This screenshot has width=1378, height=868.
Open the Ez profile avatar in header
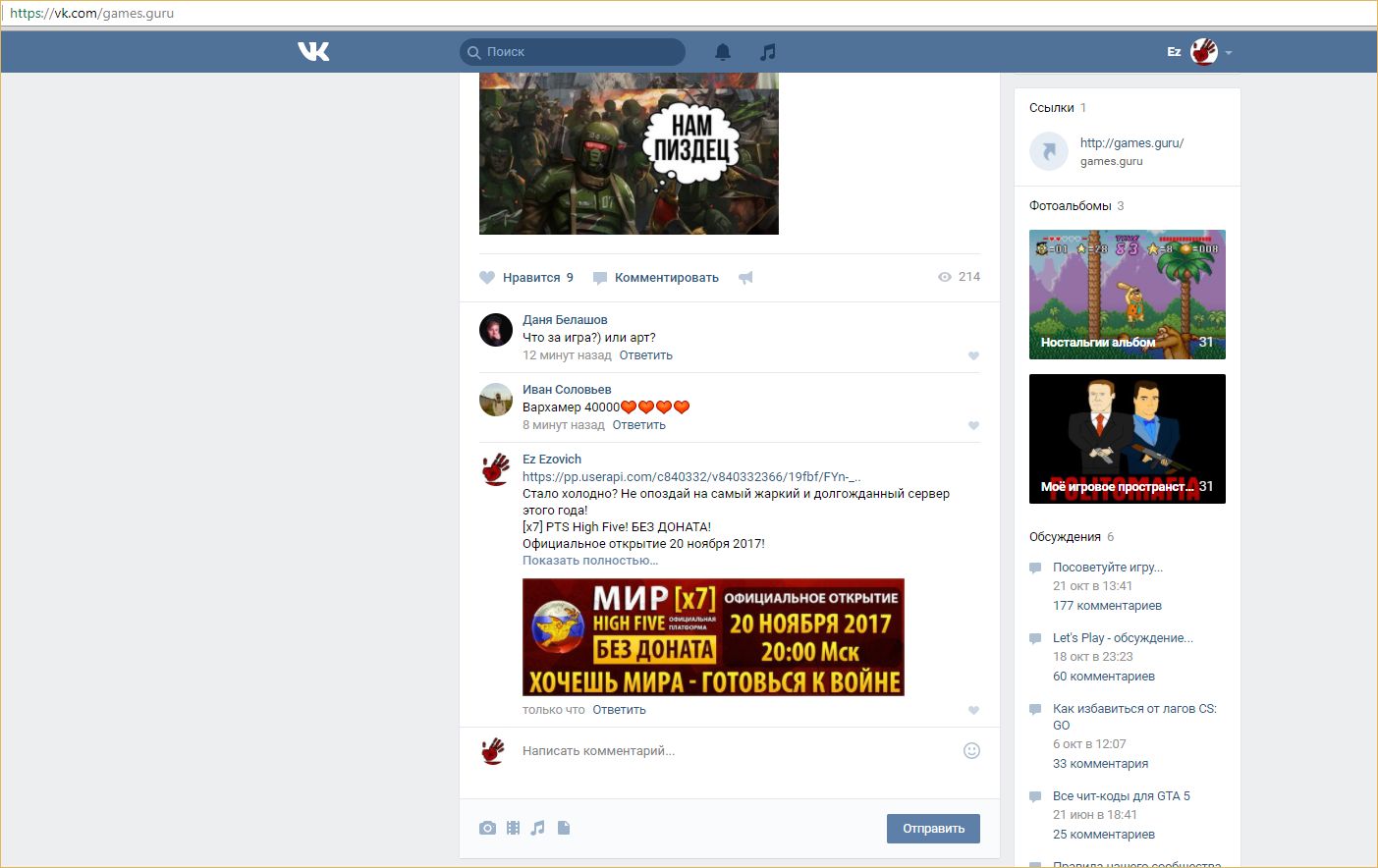1204,52
